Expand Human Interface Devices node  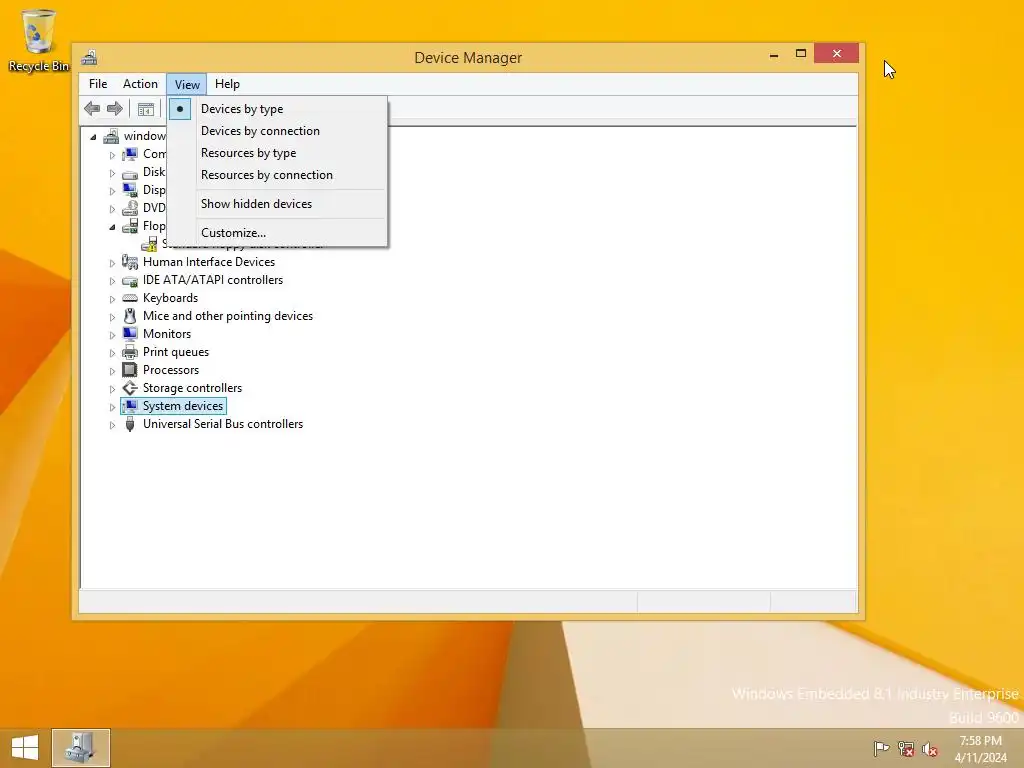(112, 263)
